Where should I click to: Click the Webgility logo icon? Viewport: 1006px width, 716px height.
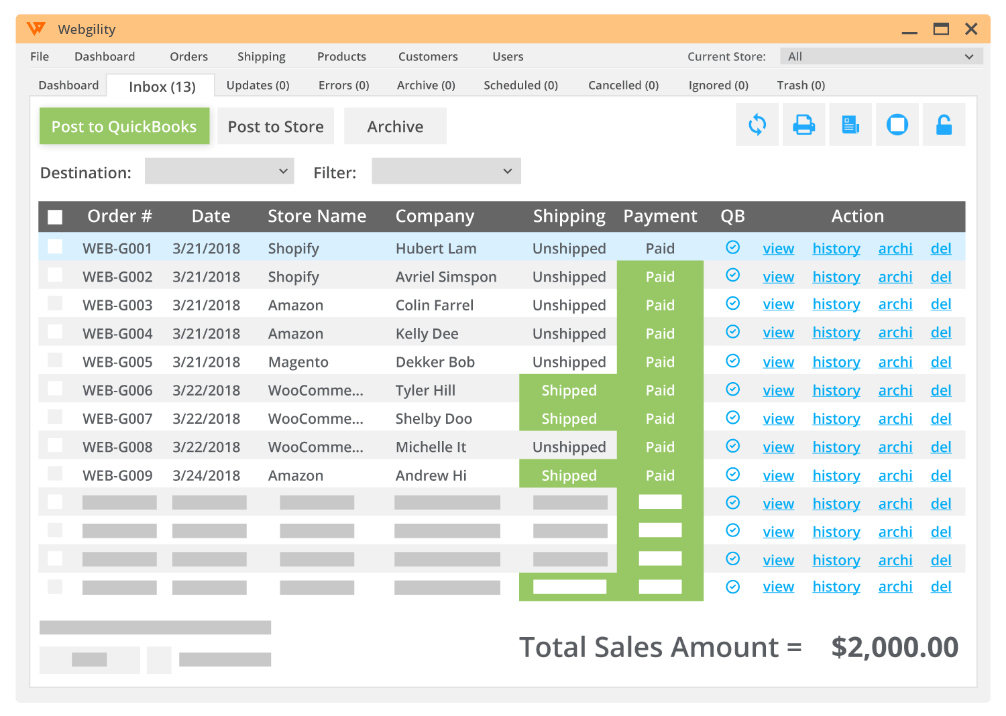click(x=37, y=28)
